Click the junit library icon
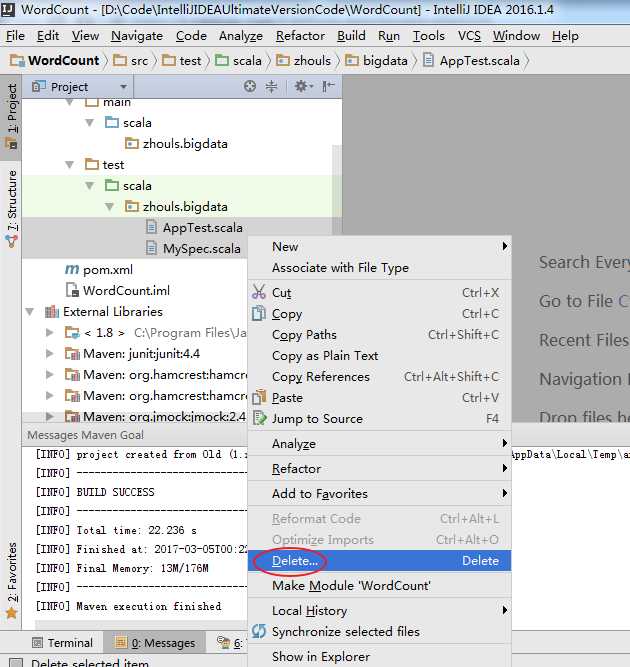The width and height of the screenshot is (630, 667). 72,353
